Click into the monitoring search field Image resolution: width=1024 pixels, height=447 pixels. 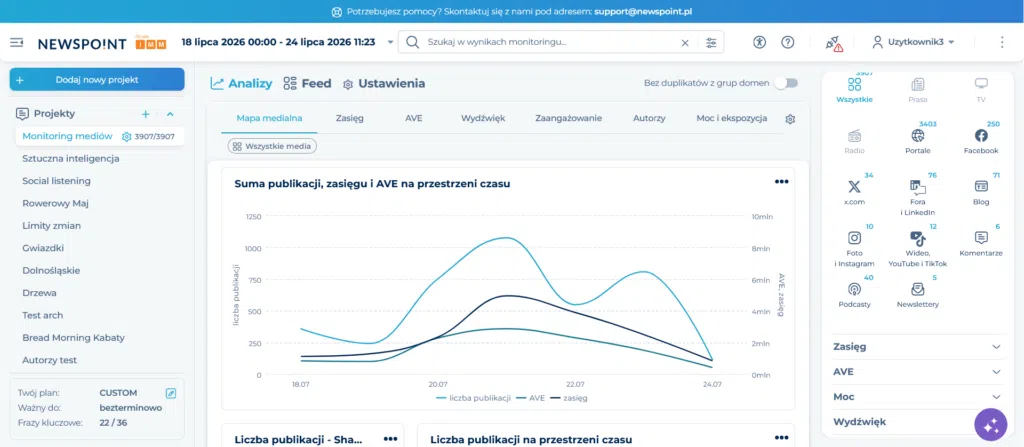click(x=550, y=42)
